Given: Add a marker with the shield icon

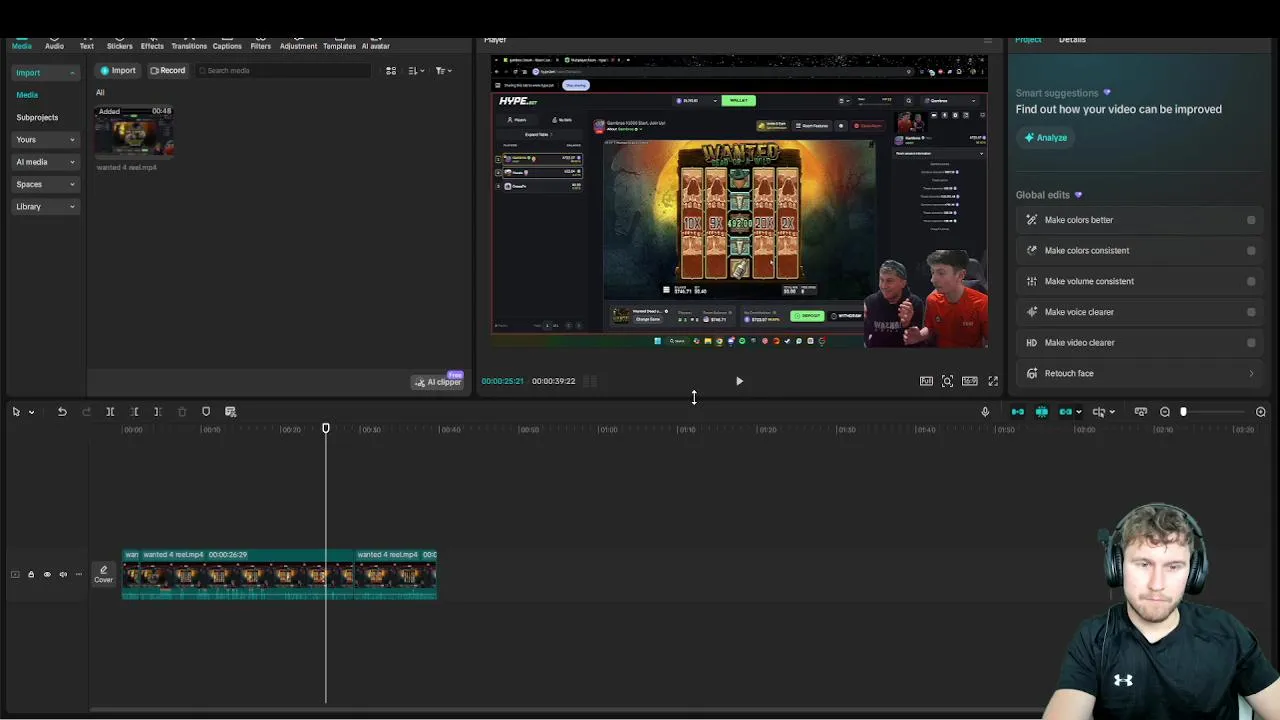Looking at the screenshot, I should [x=206, y=412].
